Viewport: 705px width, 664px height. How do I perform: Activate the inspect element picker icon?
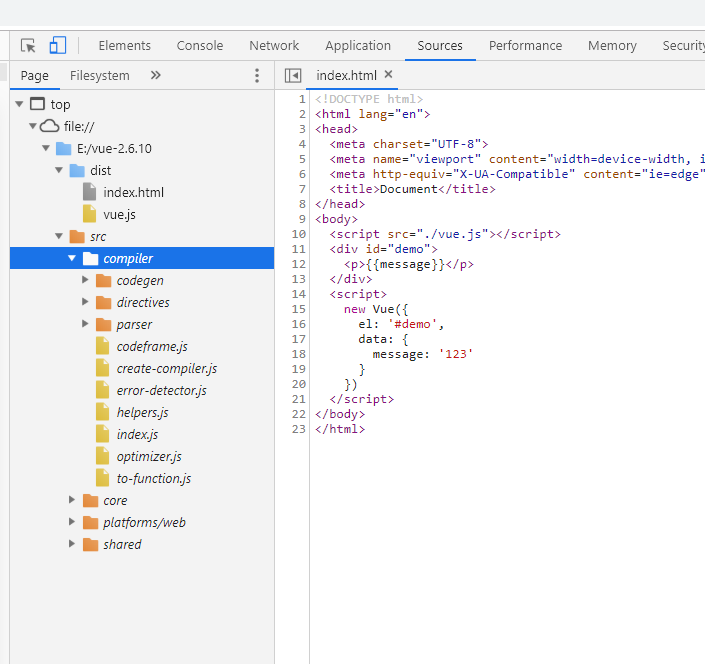point(28,45)
